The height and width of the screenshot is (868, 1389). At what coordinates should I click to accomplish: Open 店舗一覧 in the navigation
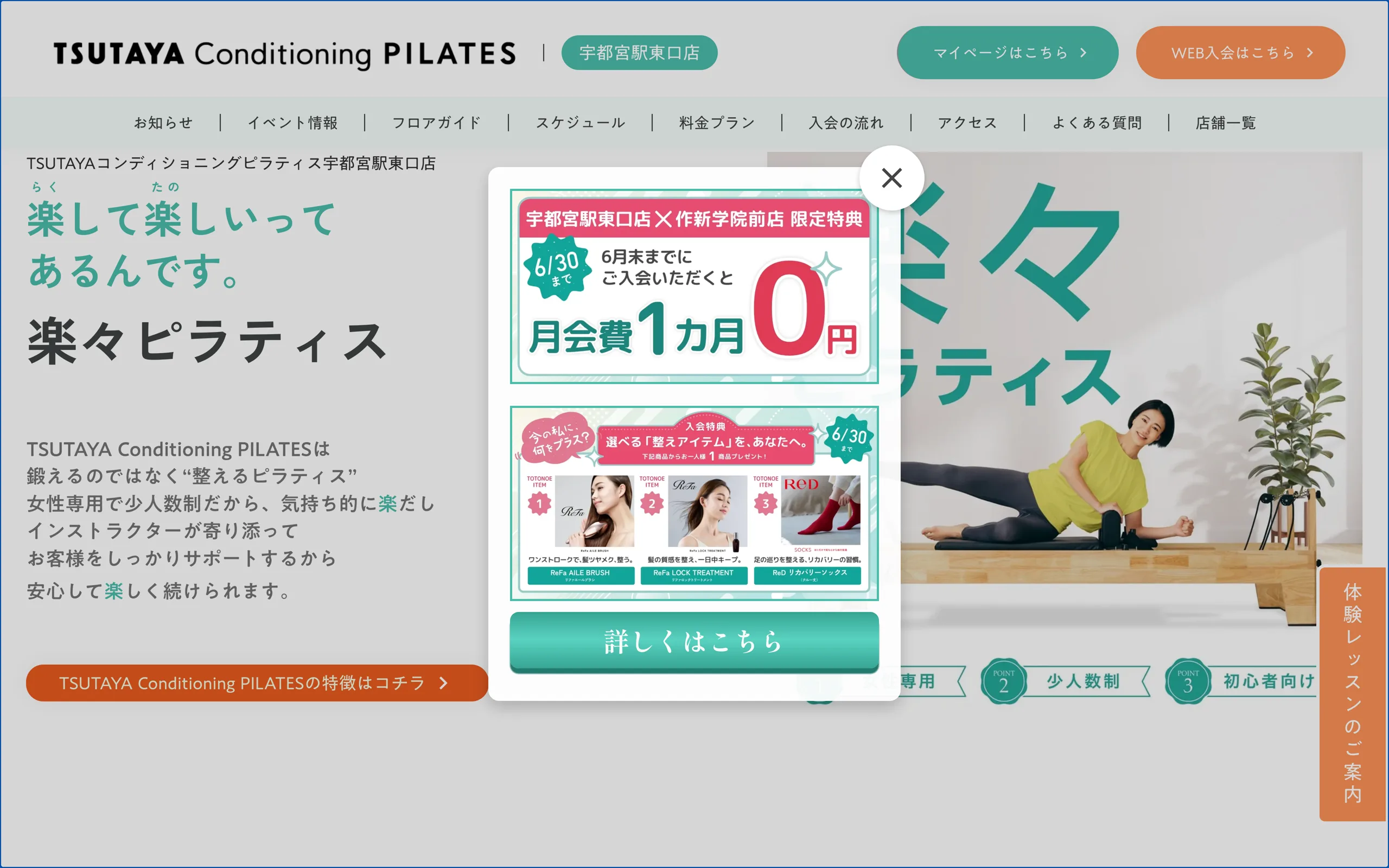point(1226,123)
